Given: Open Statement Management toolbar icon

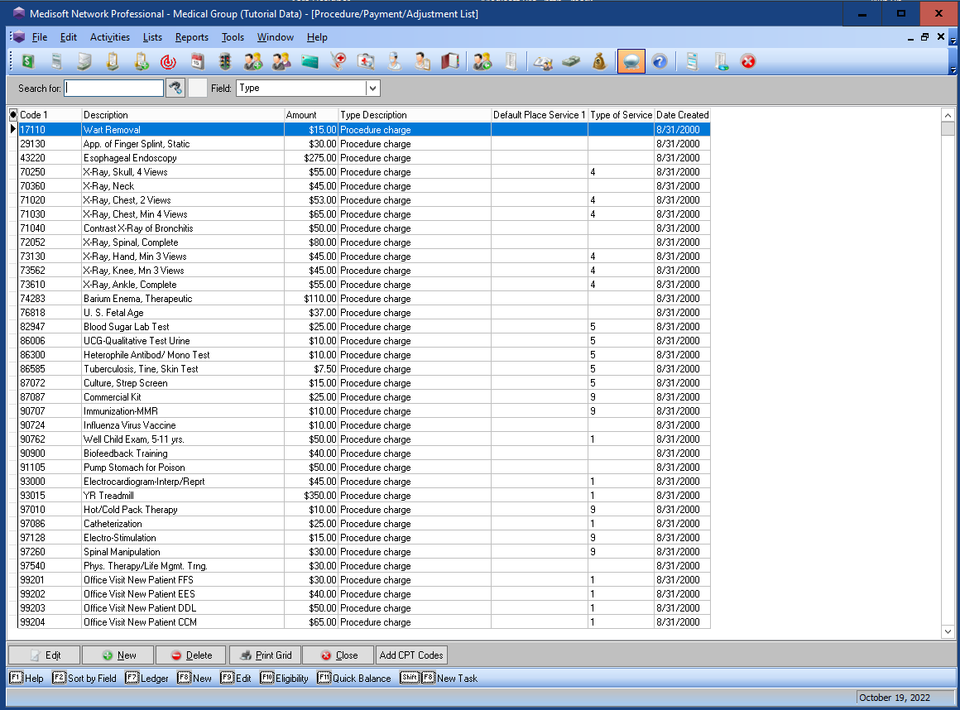Looking at the screenshot, I should coord(84,61).
